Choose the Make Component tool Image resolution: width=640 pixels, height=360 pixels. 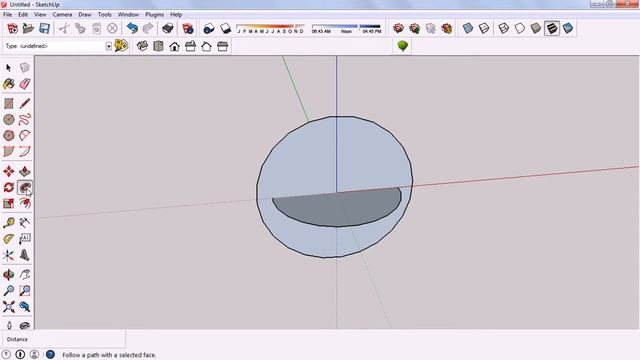click(x=24, y=68)
